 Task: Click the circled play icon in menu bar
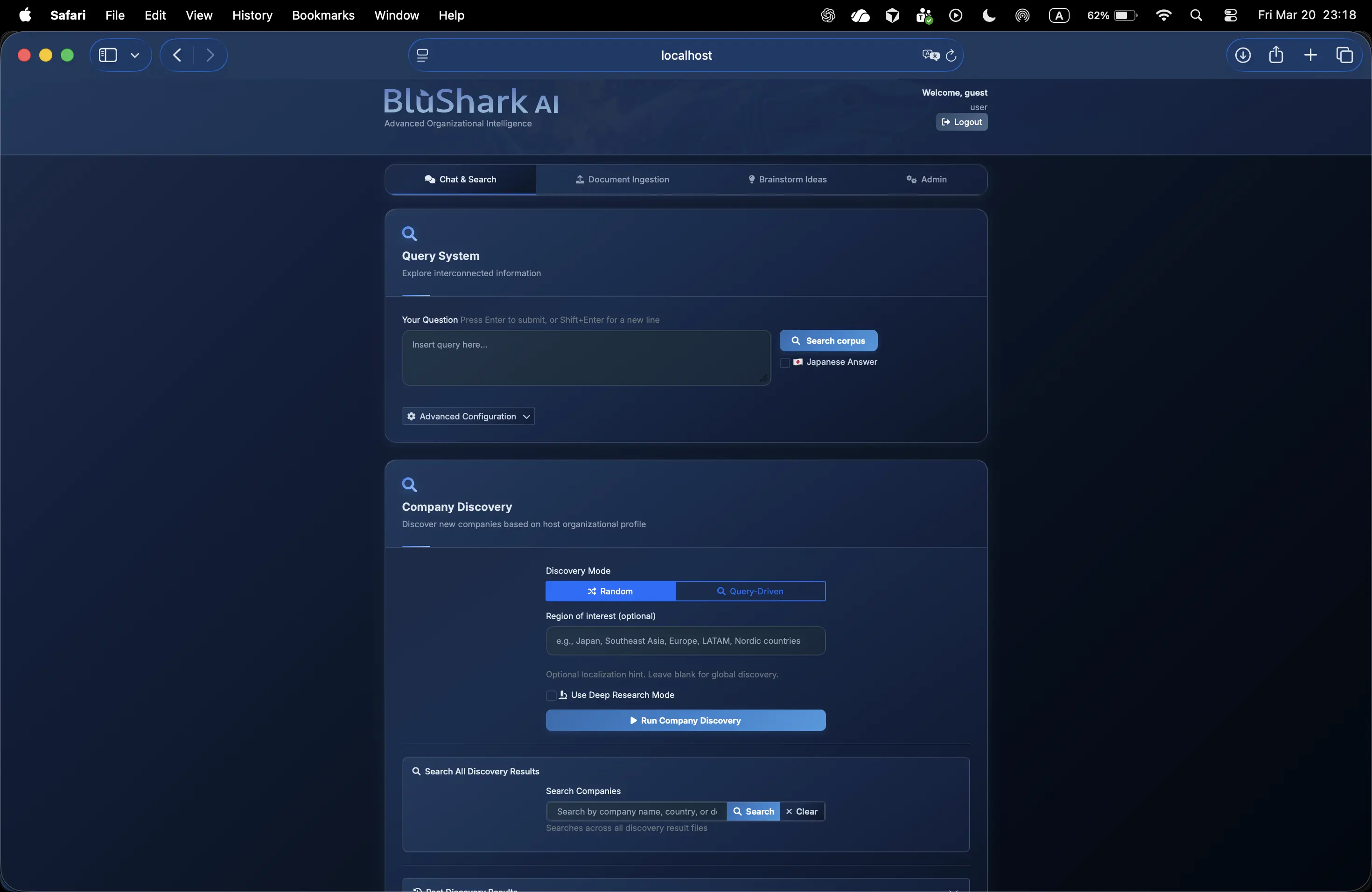(x=956, y=15)
